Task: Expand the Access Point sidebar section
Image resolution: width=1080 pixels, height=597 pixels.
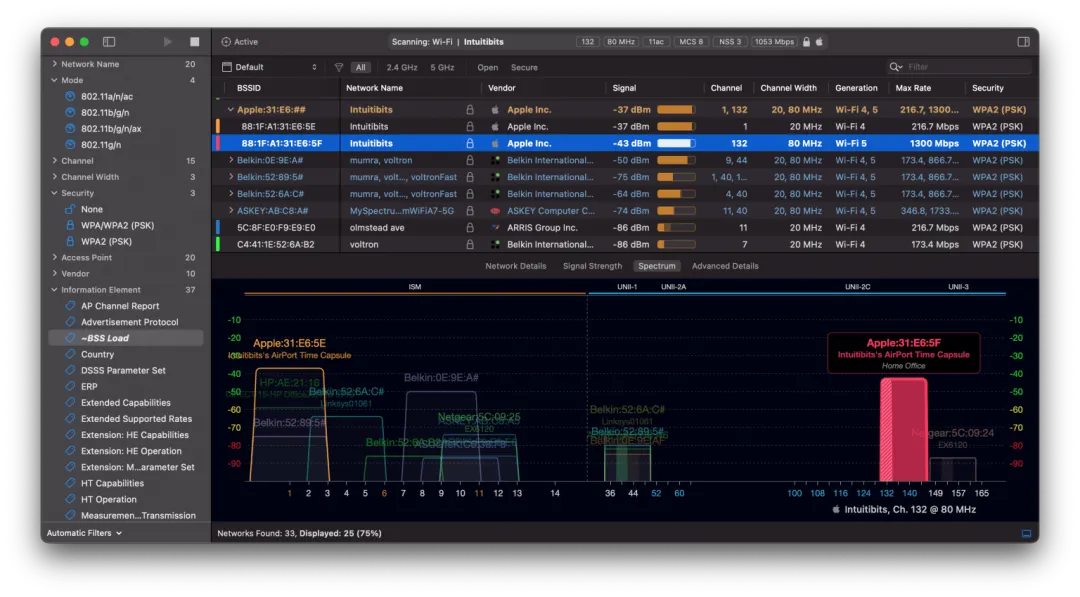Action: click(x=54, y=258)
